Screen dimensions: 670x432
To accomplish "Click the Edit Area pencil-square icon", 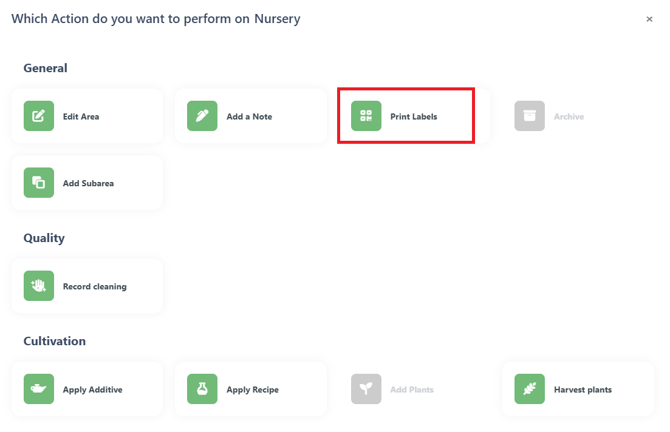I will click(x=39, y=116).
